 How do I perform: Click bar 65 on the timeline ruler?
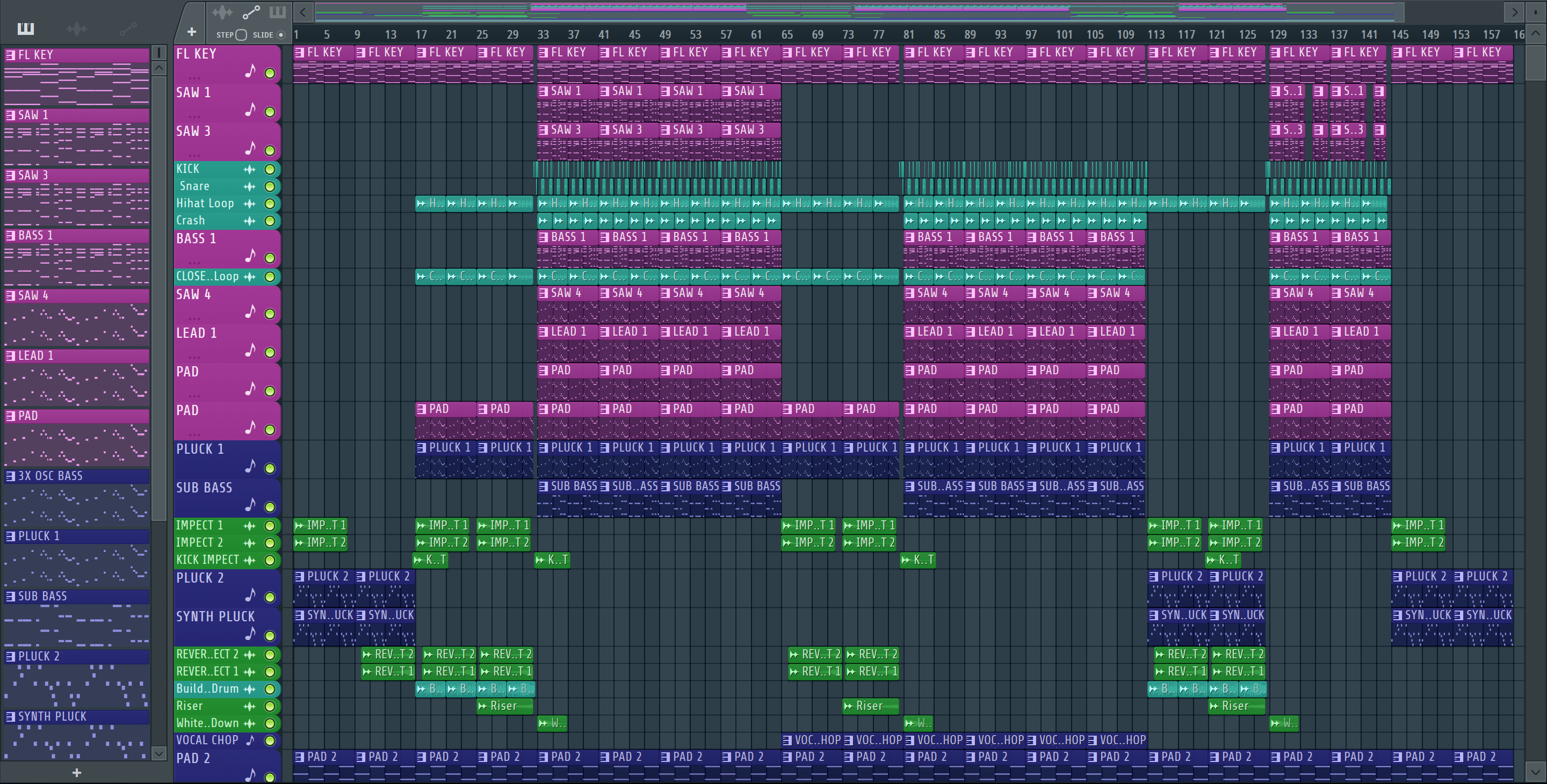(787, 35)
